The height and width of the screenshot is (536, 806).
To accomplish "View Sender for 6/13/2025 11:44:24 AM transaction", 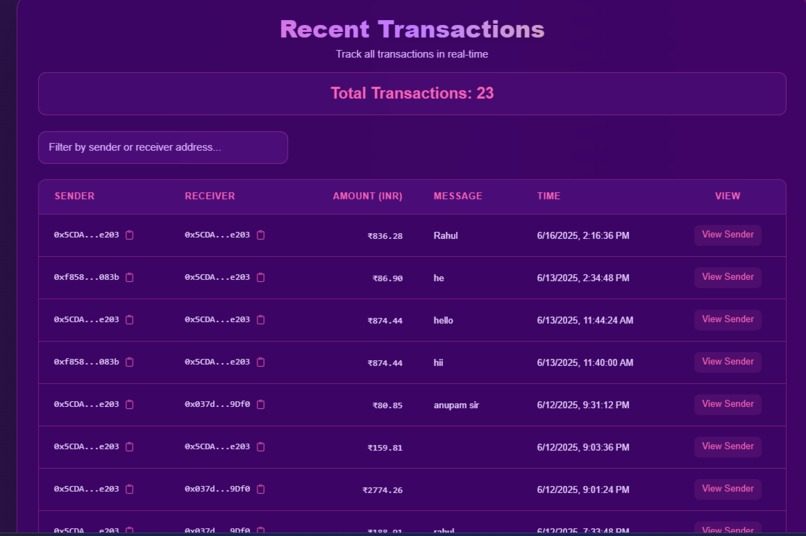I will [727, 320].
